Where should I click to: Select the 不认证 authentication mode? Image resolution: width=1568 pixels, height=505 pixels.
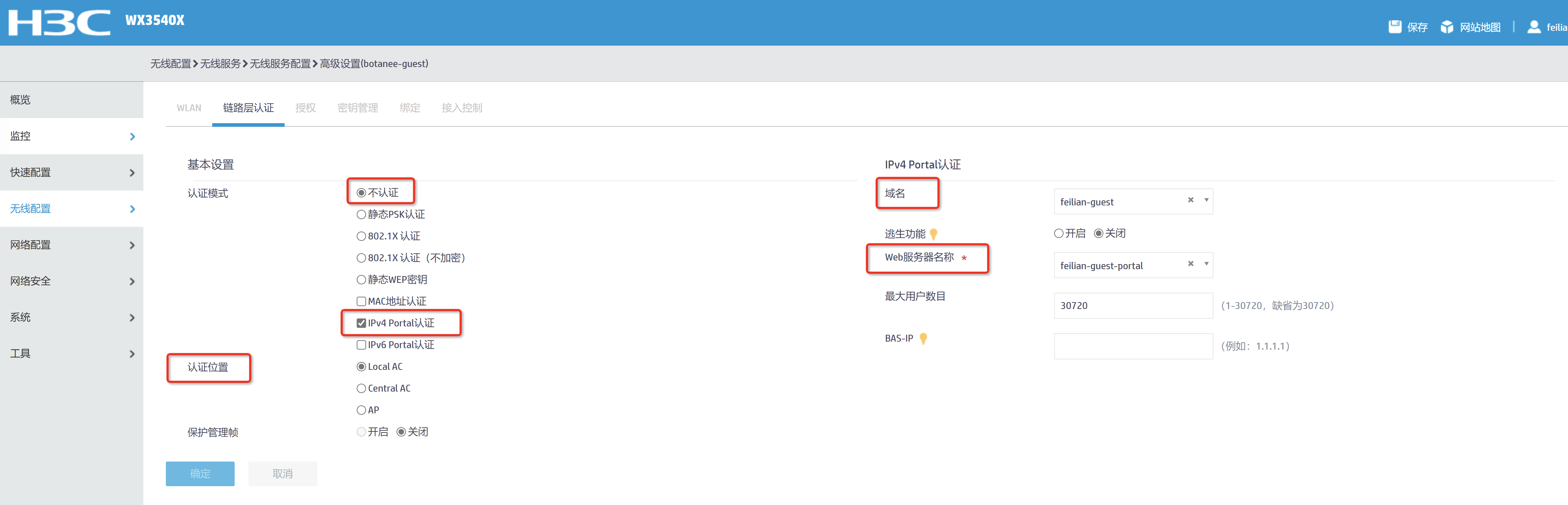coord(361,192)
